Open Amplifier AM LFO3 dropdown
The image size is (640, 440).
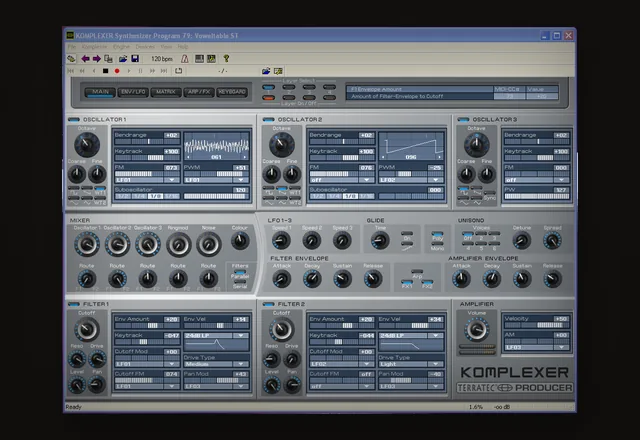click(562, 347)
